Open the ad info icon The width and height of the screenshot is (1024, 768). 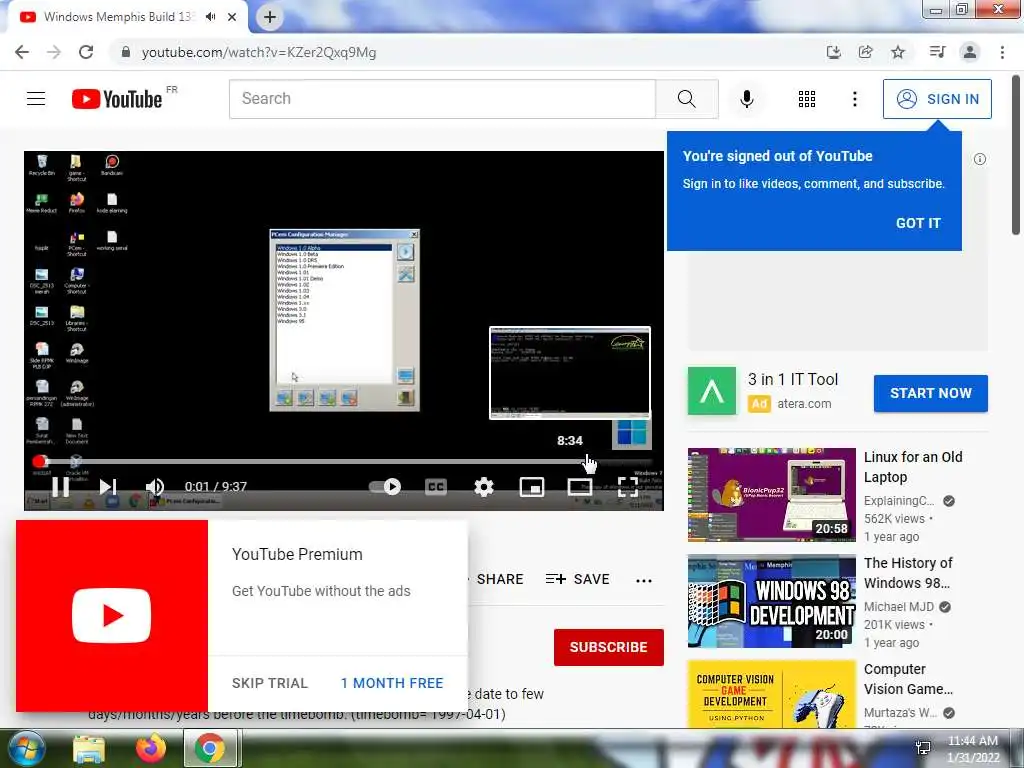[980, 159]
